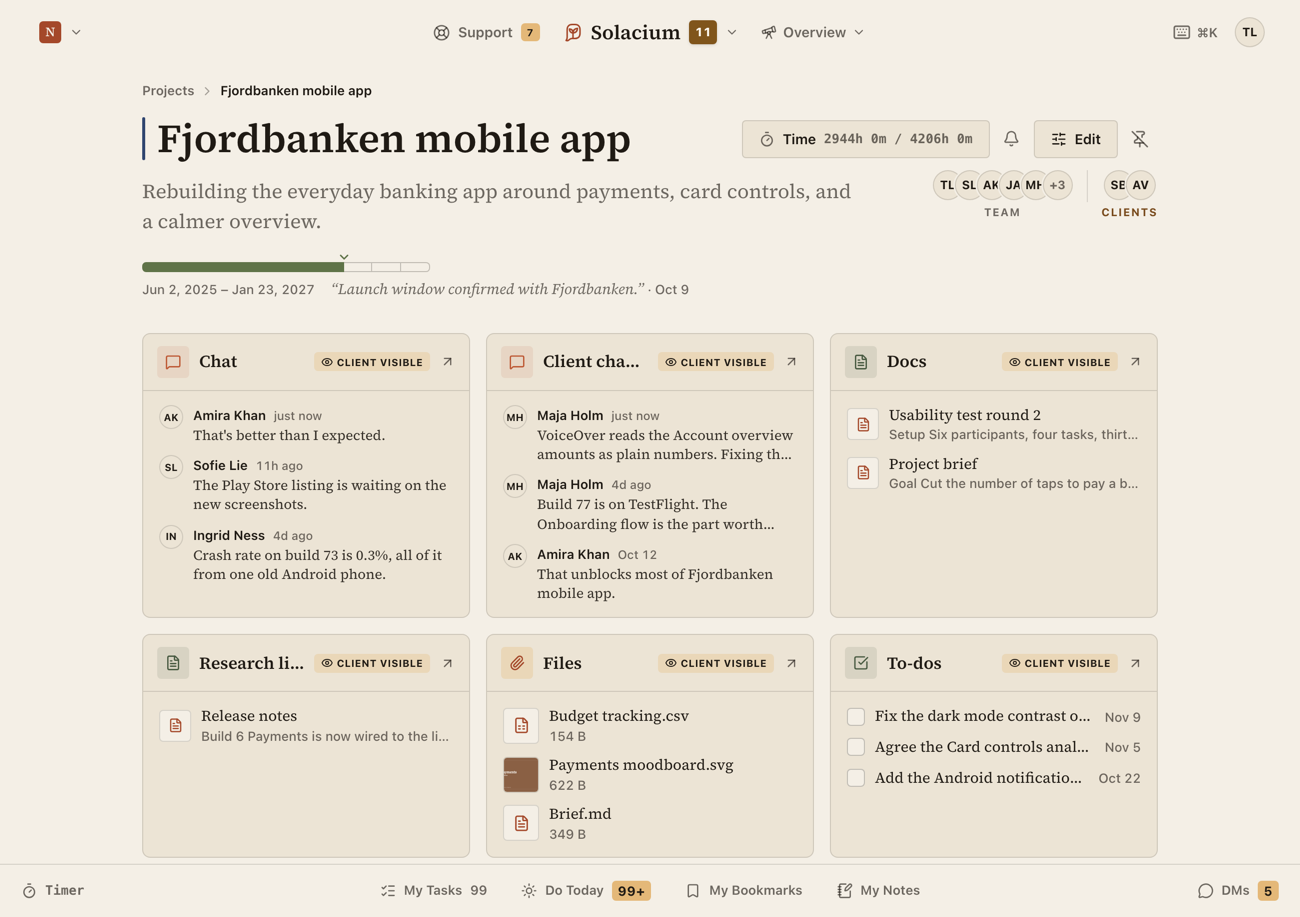Open My Notes in bottom bar
Screen dimensions: 1300x917
[x=878, y=890]
